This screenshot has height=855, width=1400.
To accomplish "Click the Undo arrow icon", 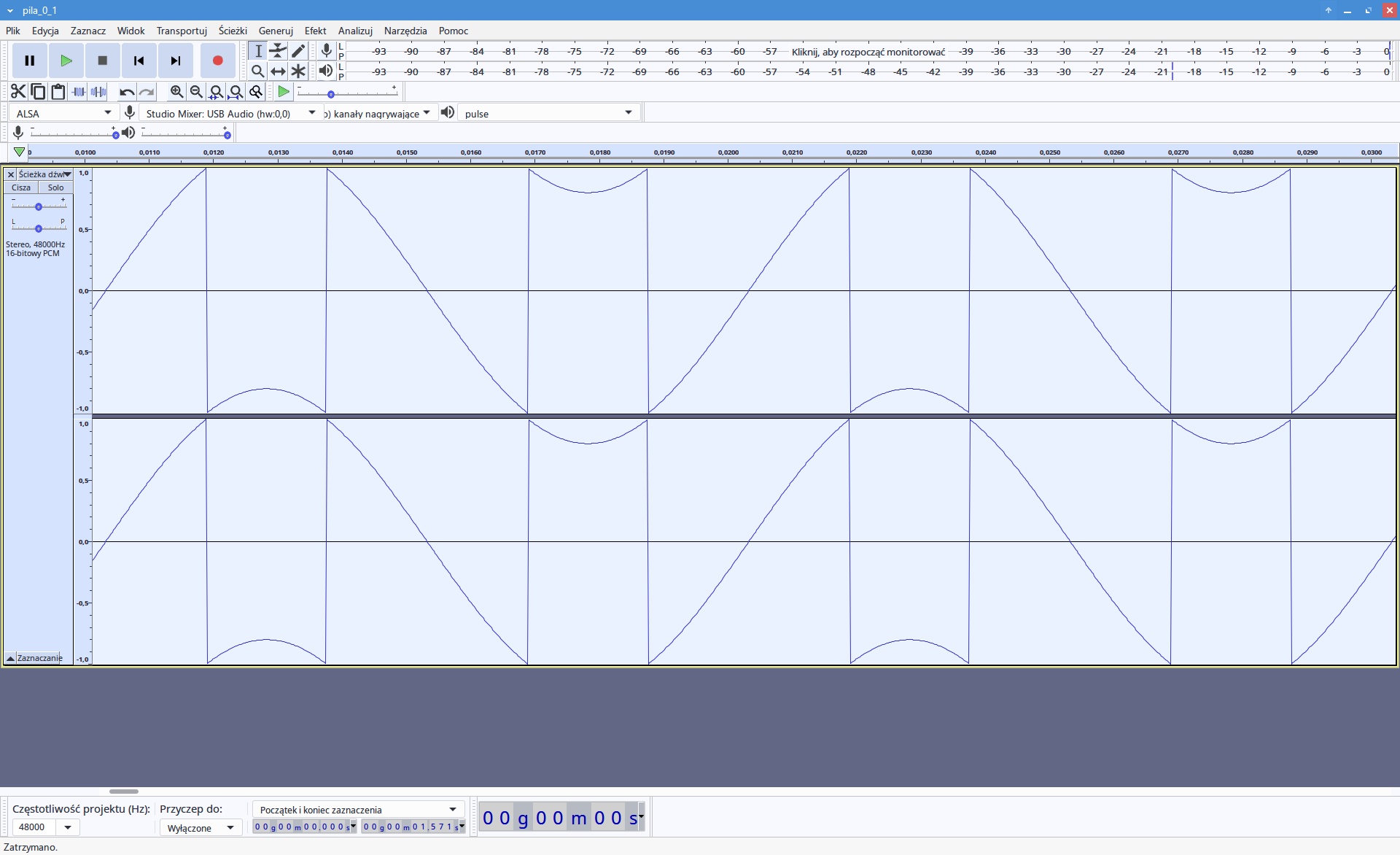I will coord(127,92).
